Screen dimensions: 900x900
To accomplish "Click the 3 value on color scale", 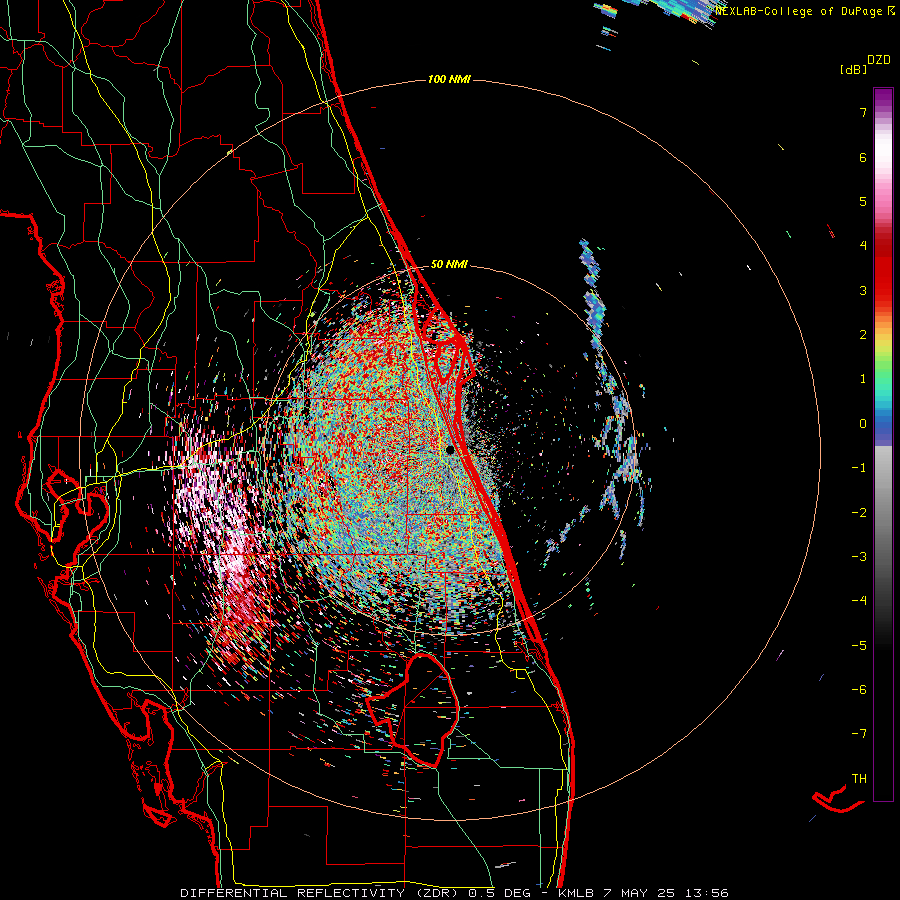I will pyautogui.click(x=863, y=290).
